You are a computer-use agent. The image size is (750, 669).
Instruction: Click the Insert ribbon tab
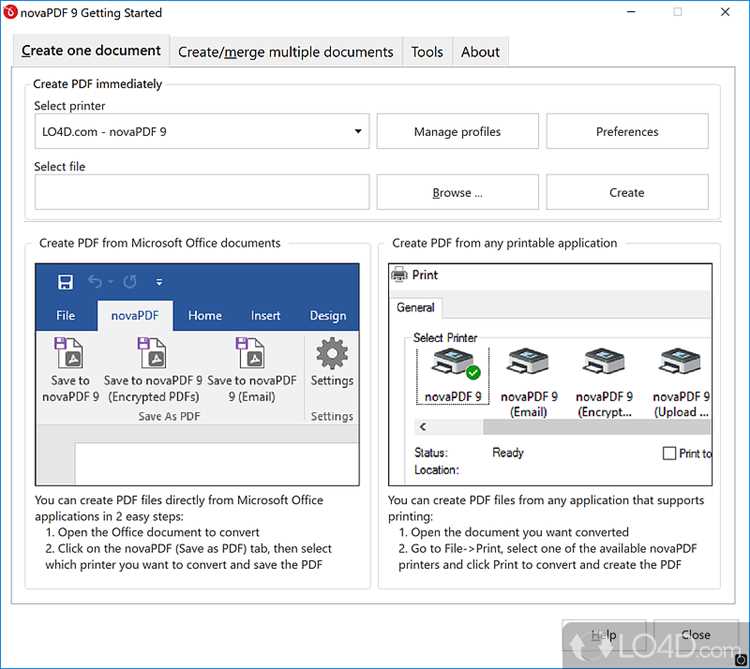click(265, 316)
